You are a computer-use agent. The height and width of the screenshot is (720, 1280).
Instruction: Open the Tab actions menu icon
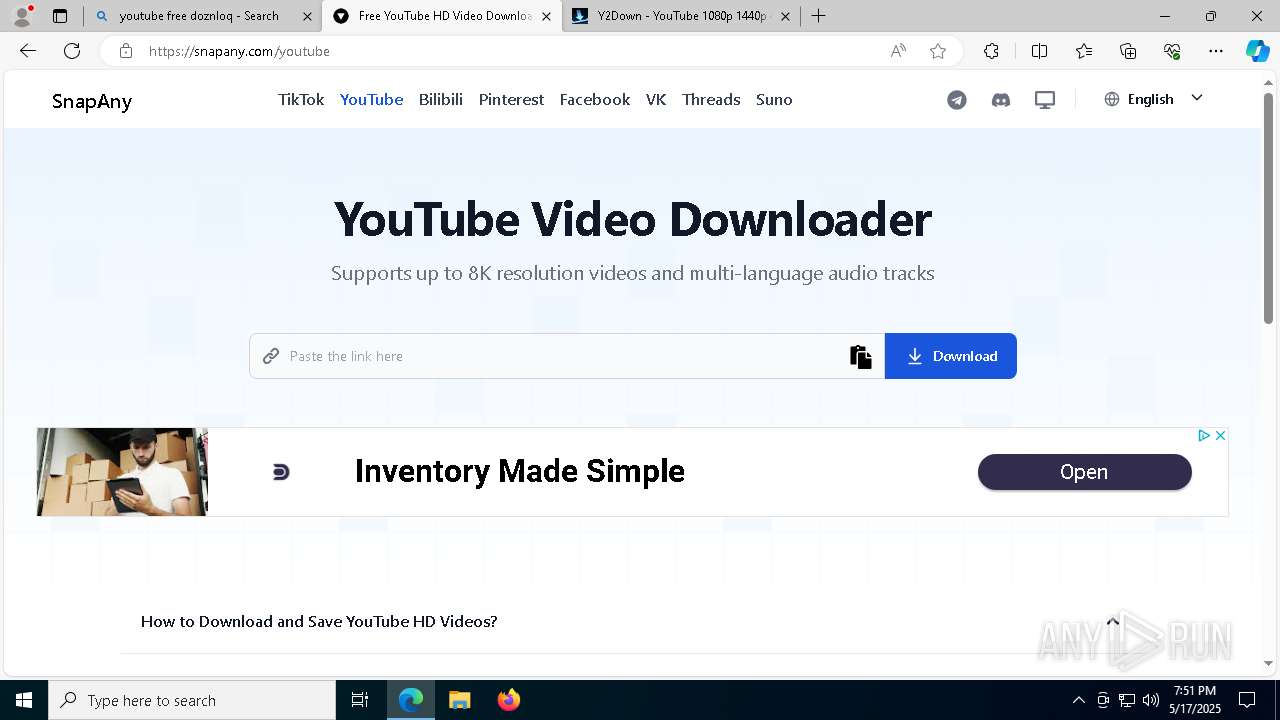pyautogui.click(x=60, y=16)
